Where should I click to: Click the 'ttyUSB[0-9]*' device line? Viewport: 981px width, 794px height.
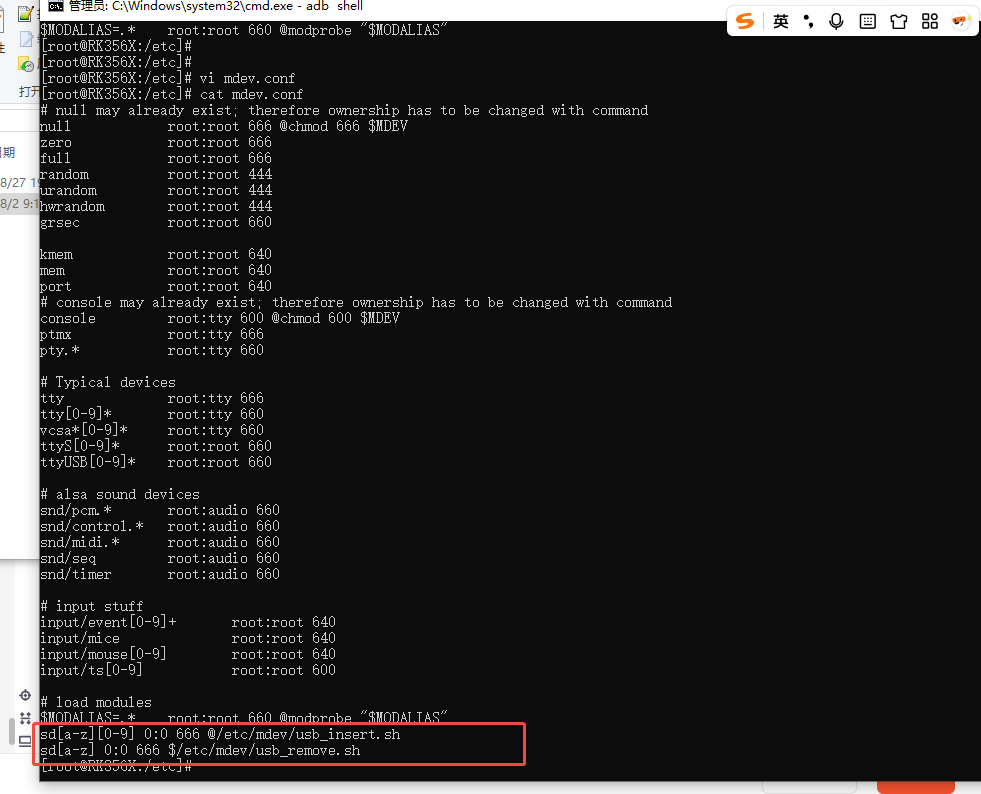click(156, 462)
